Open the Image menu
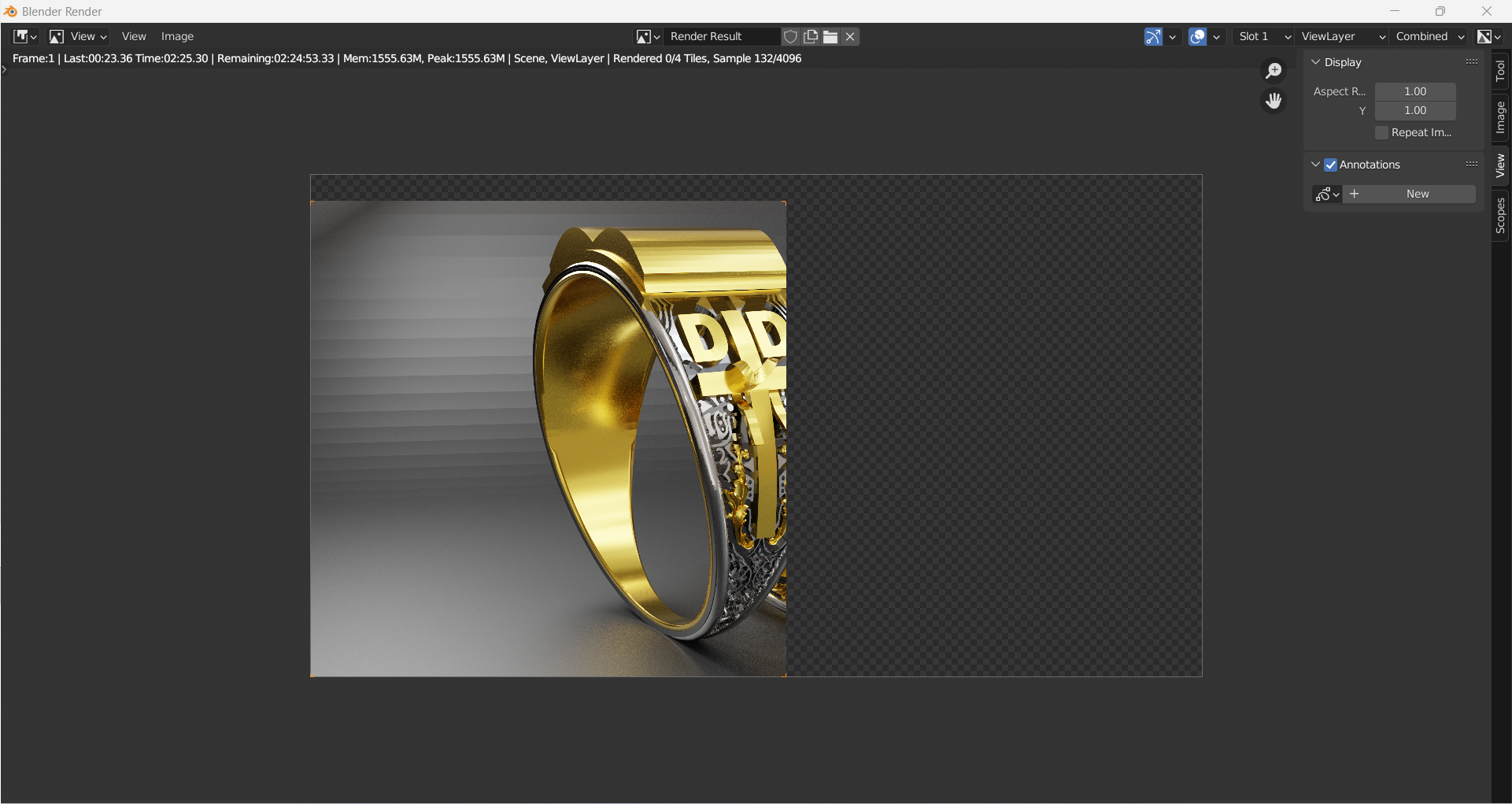This screenshot has width=1512, height=804. (177, 36)
